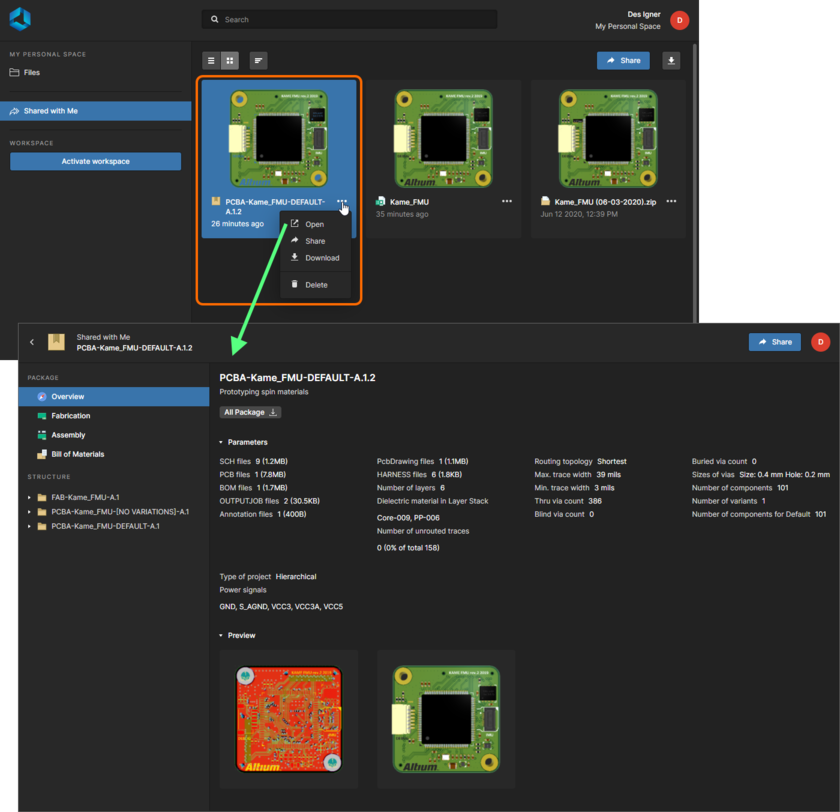Click the blue Share button on the top toolbar
Screen dimensions: 840x812
[x=623, y=60]
